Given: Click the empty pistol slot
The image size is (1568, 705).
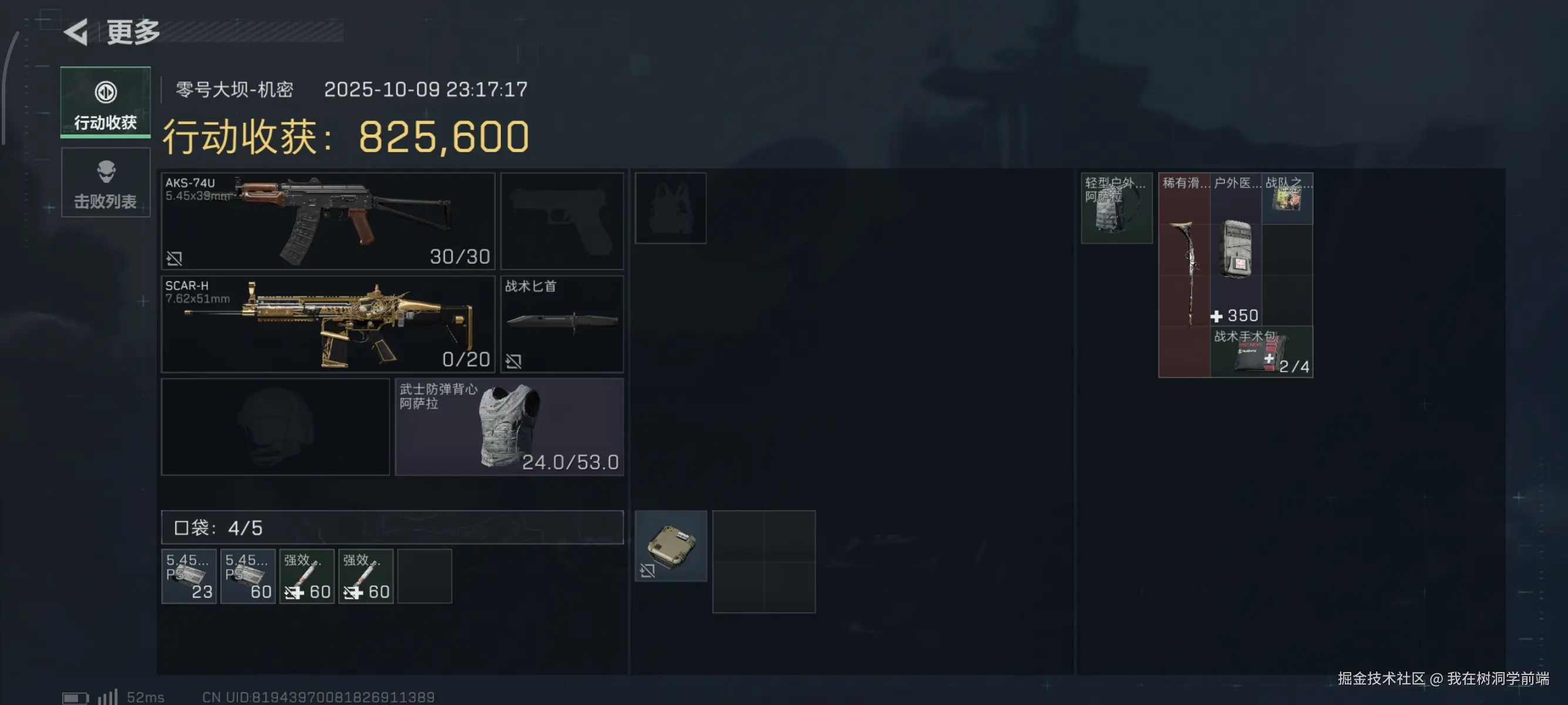Looking at the screenshot, I should pos(562,221).
